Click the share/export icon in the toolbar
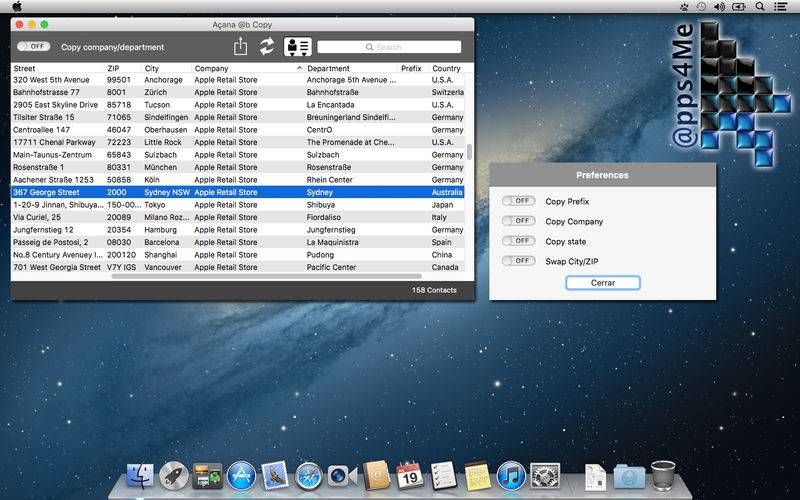Viewport: 800px width, 500px height. [x=240, y=46]
